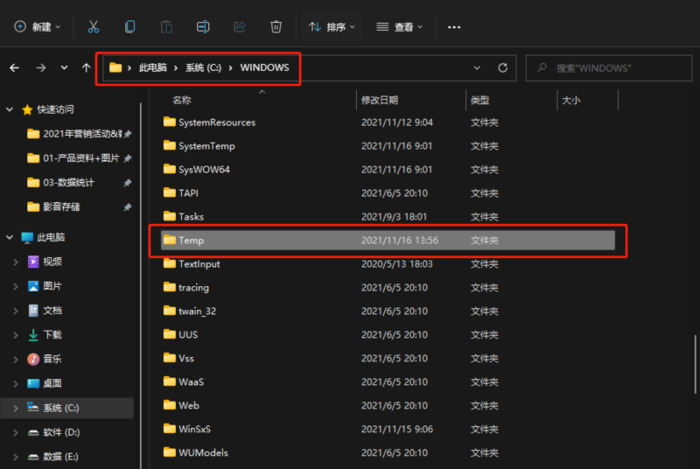Screen dimensions: 700x469
Task: Expand the 视频 tree chevron
Action: [16, 262]
